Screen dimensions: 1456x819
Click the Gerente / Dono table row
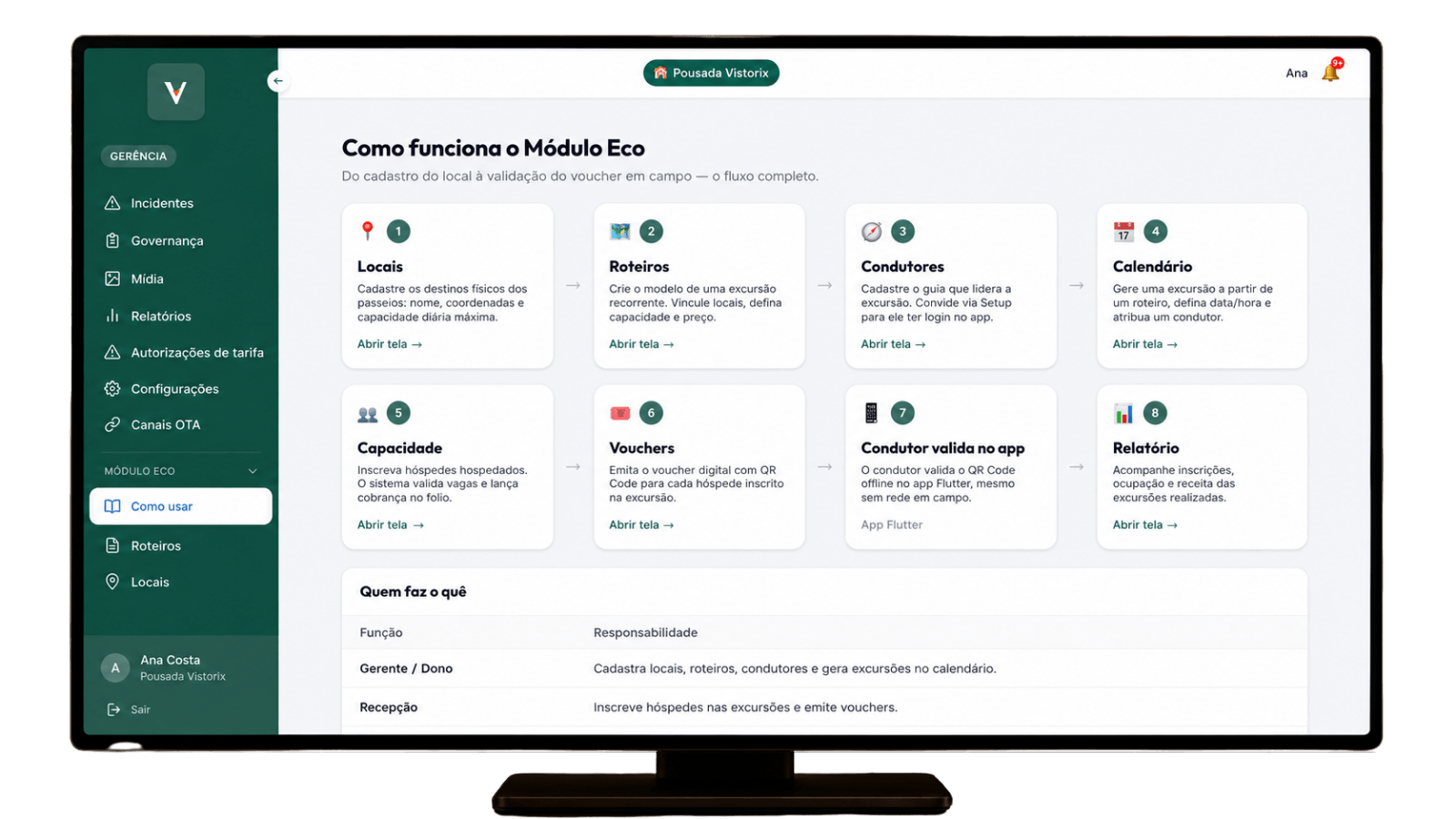click(x=824, y=668)
